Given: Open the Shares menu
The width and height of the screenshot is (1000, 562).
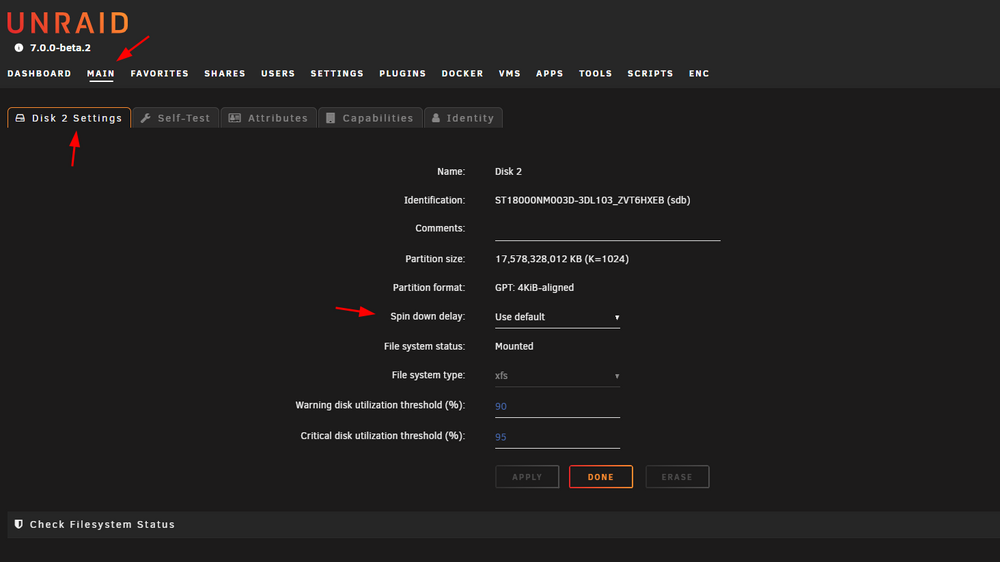Looking at the screenshot, I should [224, 73].
